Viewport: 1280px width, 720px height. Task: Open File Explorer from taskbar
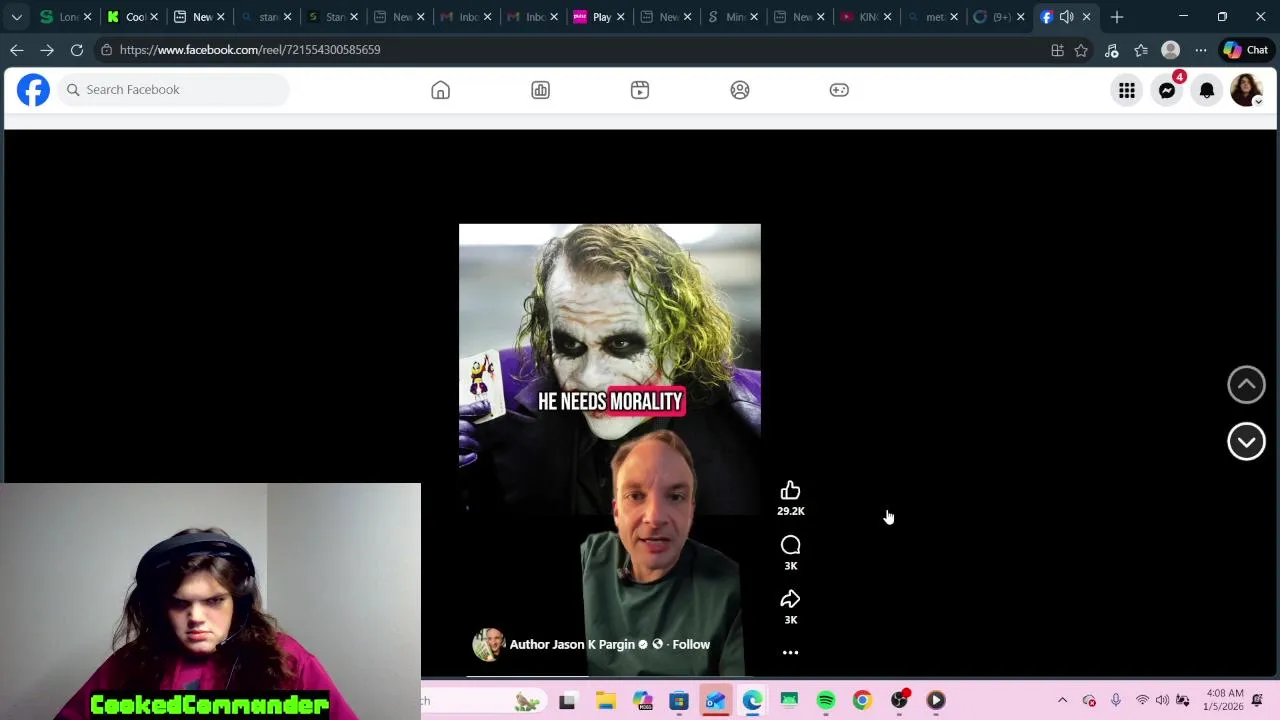[x=605, y=701]
